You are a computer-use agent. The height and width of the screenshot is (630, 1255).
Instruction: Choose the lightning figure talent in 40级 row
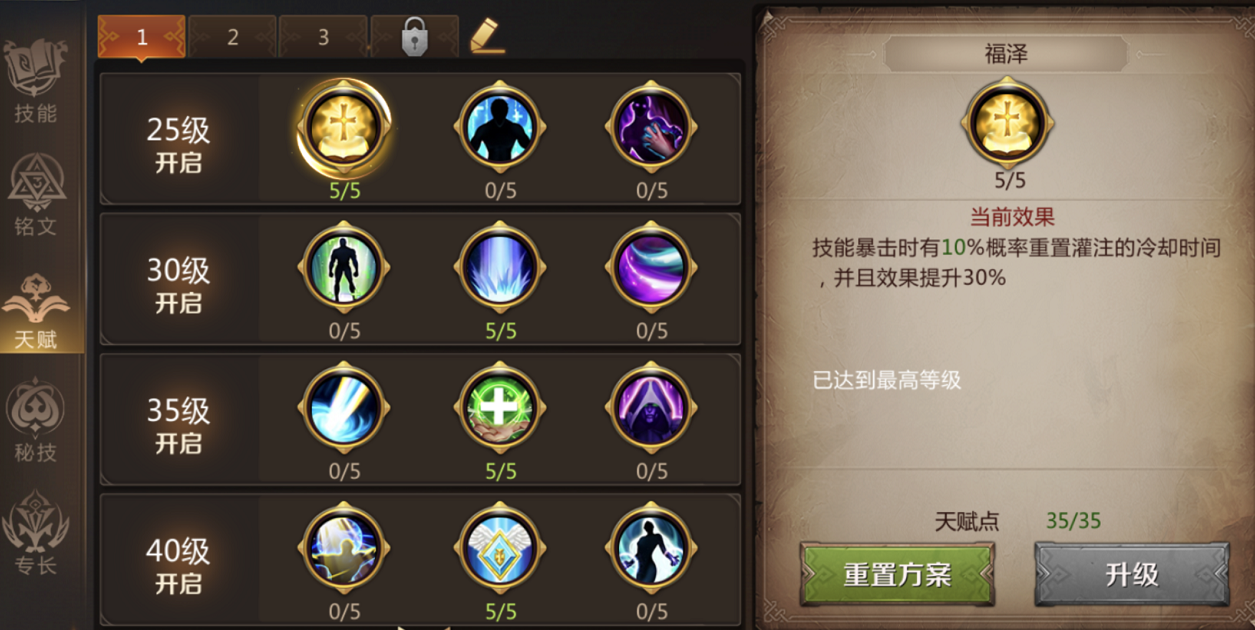point(344,548)
